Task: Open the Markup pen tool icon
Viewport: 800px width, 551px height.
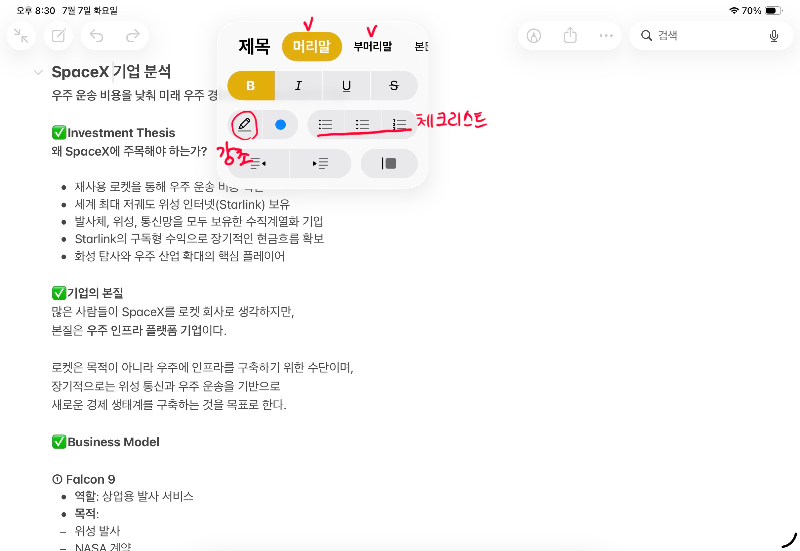Action: [534, 36]
